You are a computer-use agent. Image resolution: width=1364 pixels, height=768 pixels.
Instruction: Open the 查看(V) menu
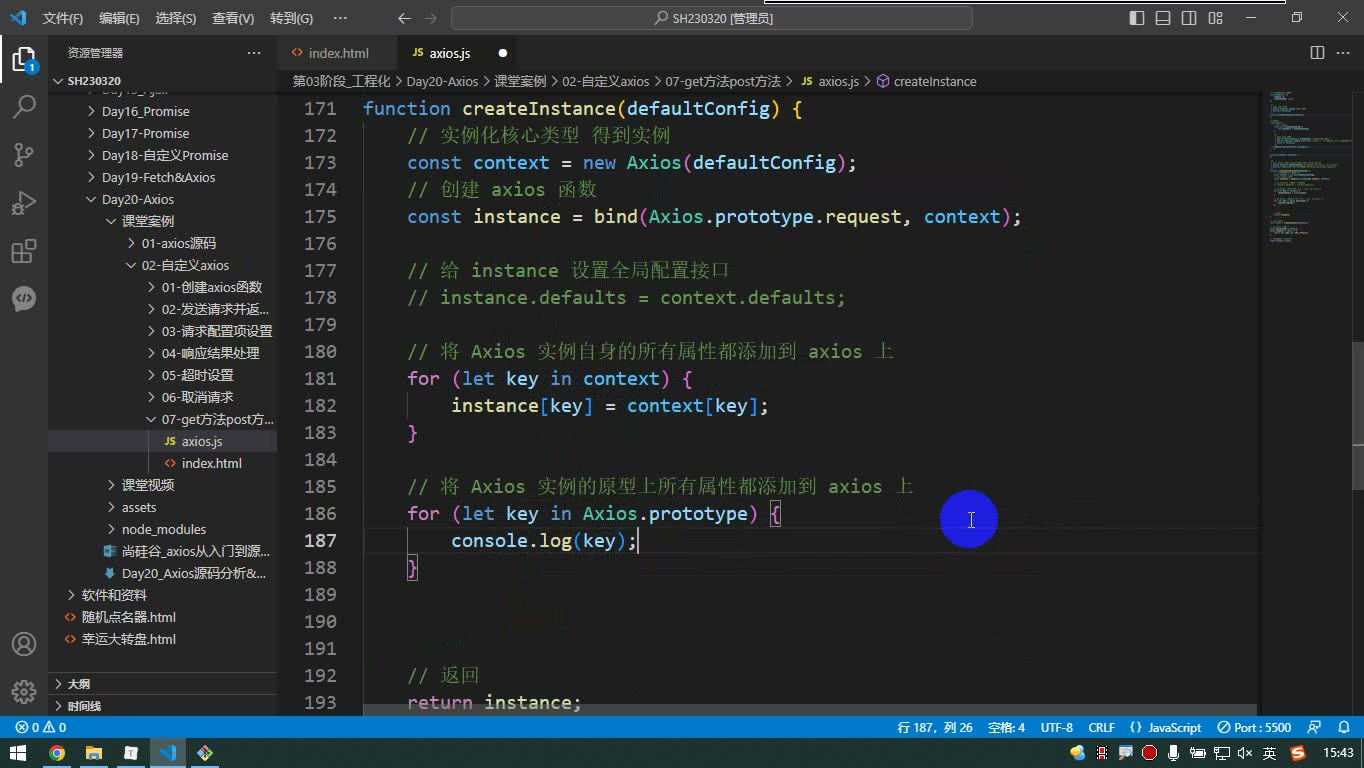click(x=233, y=18)
